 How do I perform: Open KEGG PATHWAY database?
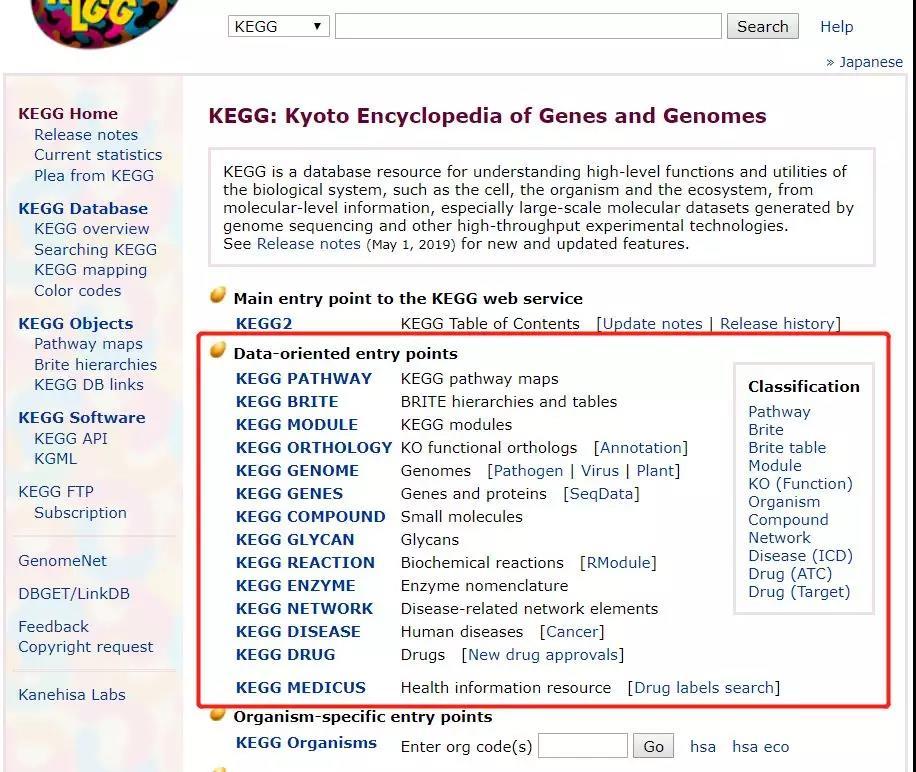point(304,378)
